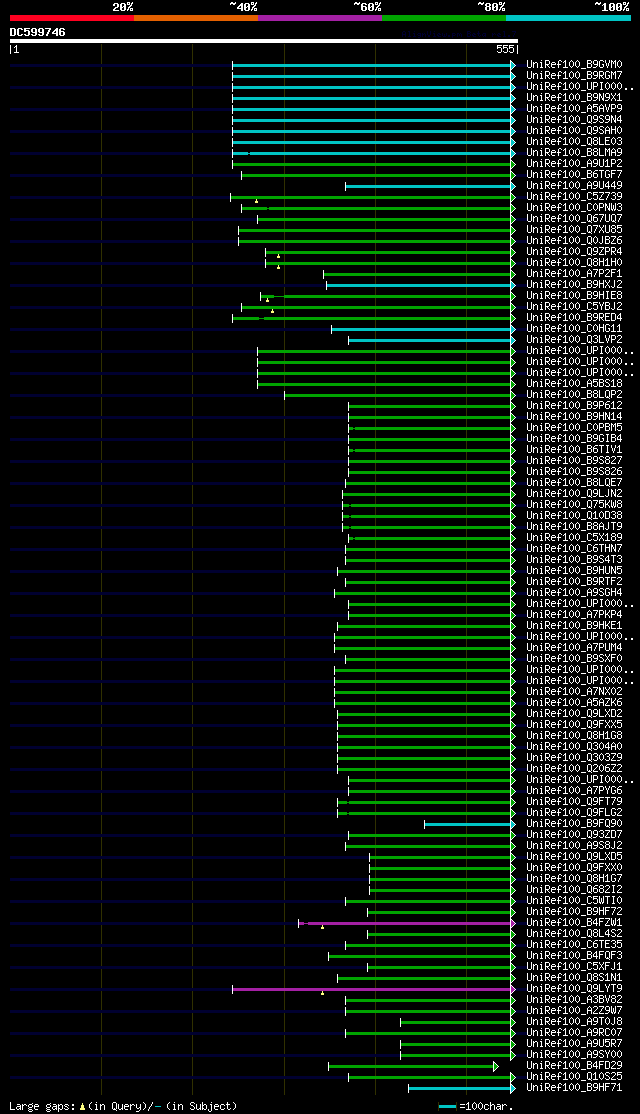Click the UniRef100_A9T0J8 alignment bar
Image resolution: width=640 pixels, height=1114 pixels.
(x=457, y=1023)
